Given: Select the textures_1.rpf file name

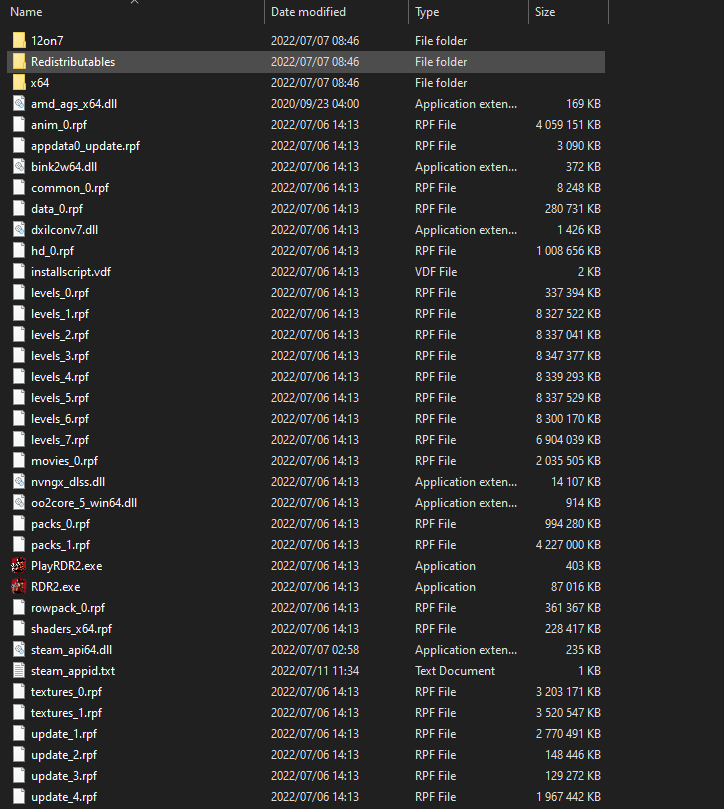Looking at the screenshot, I should (67, 713).
